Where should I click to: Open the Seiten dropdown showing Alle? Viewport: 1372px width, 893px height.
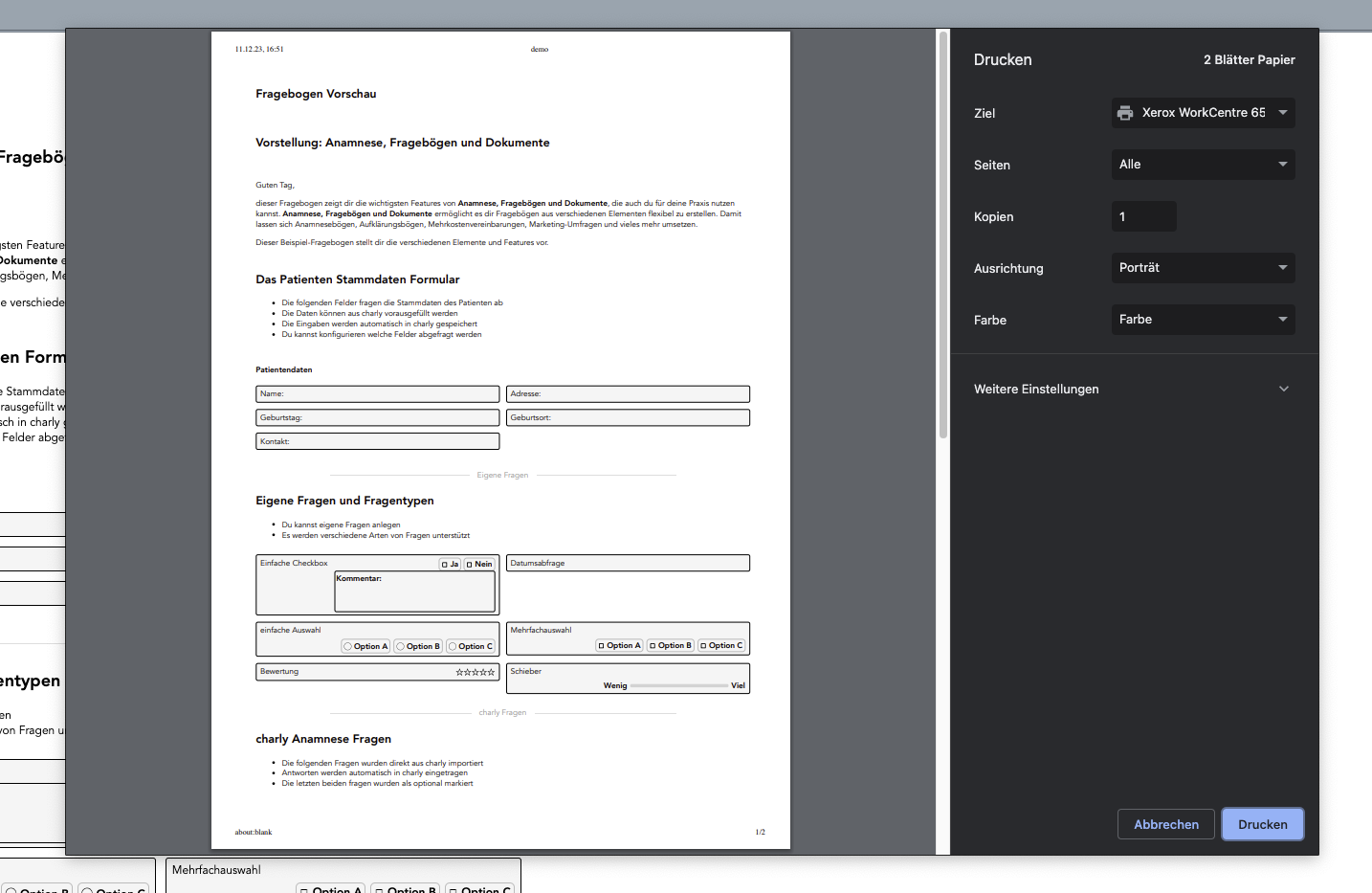[x=1204, y=165]
